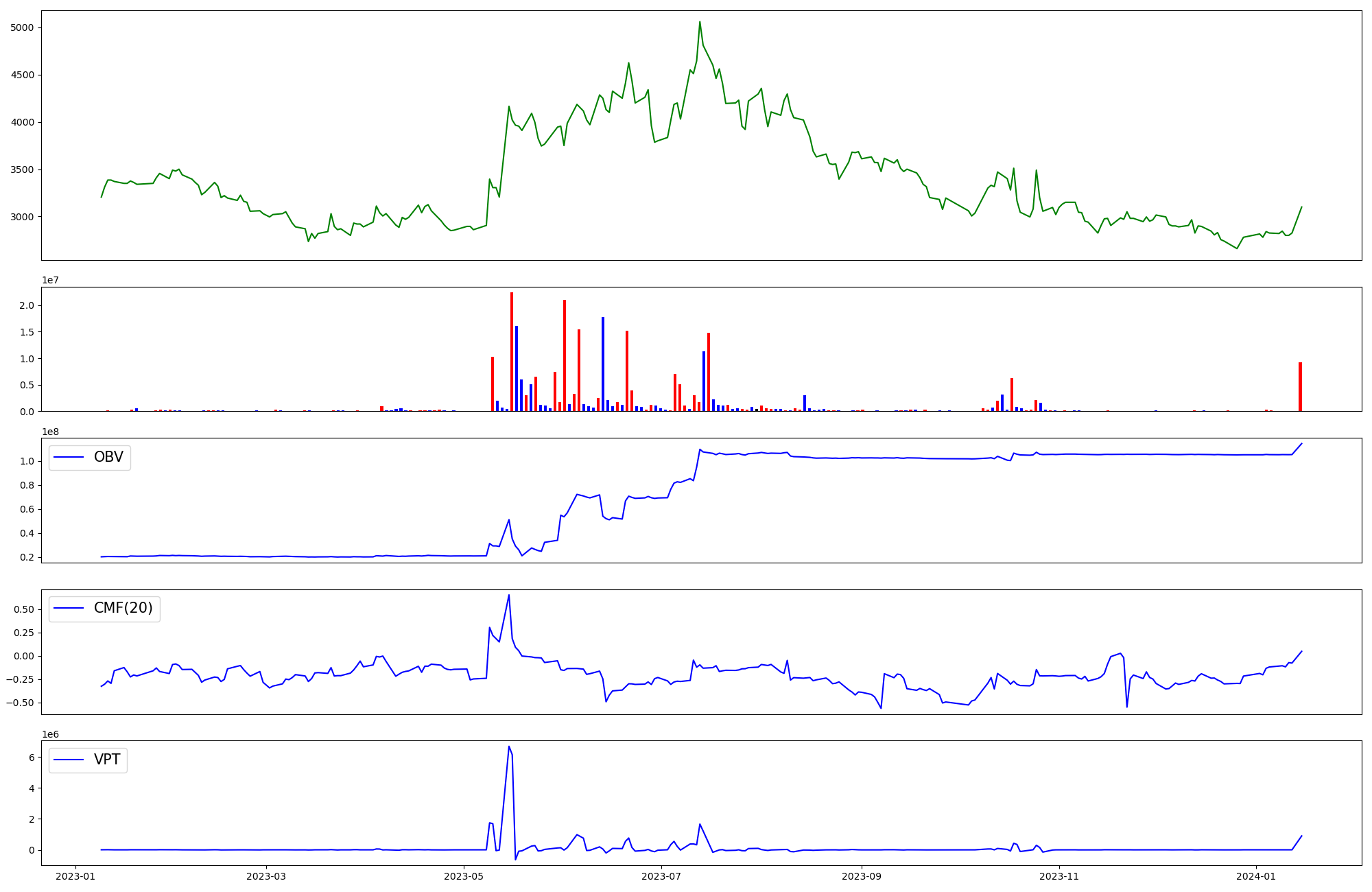The width and height of the screenshot is (1372, 892).
Task: Click the 1e6 VPT scale label
Action: click(x=50, y=734)
